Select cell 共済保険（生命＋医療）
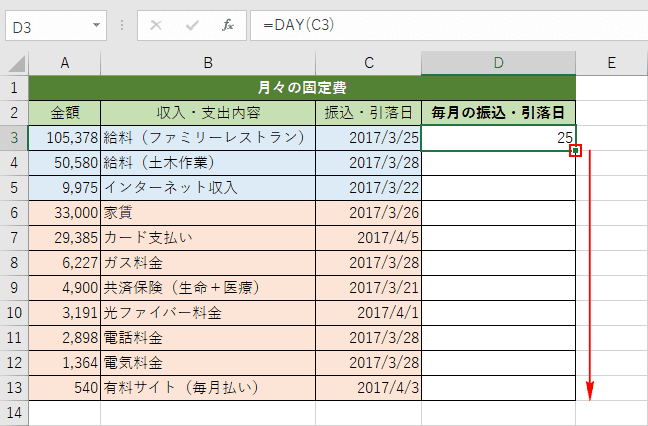The width and height of the screenshot is (648, 426). click(208, 288)
